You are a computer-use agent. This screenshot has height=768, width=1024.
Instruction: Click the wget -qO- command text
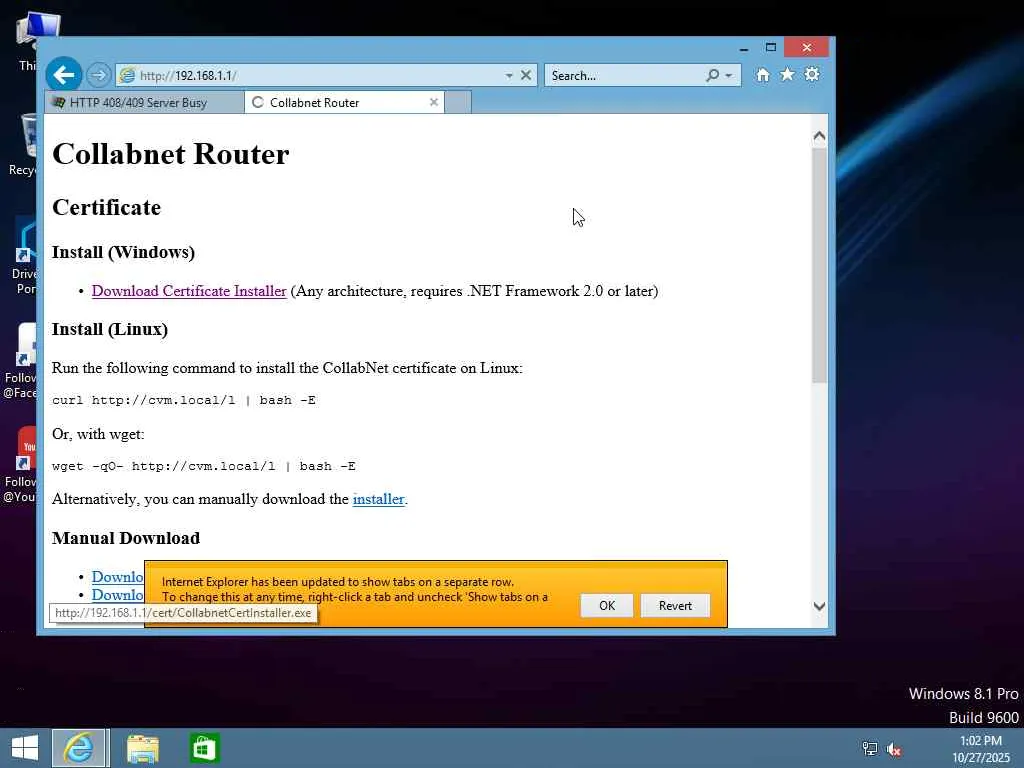pyautogui.click(x=204, y=466)
